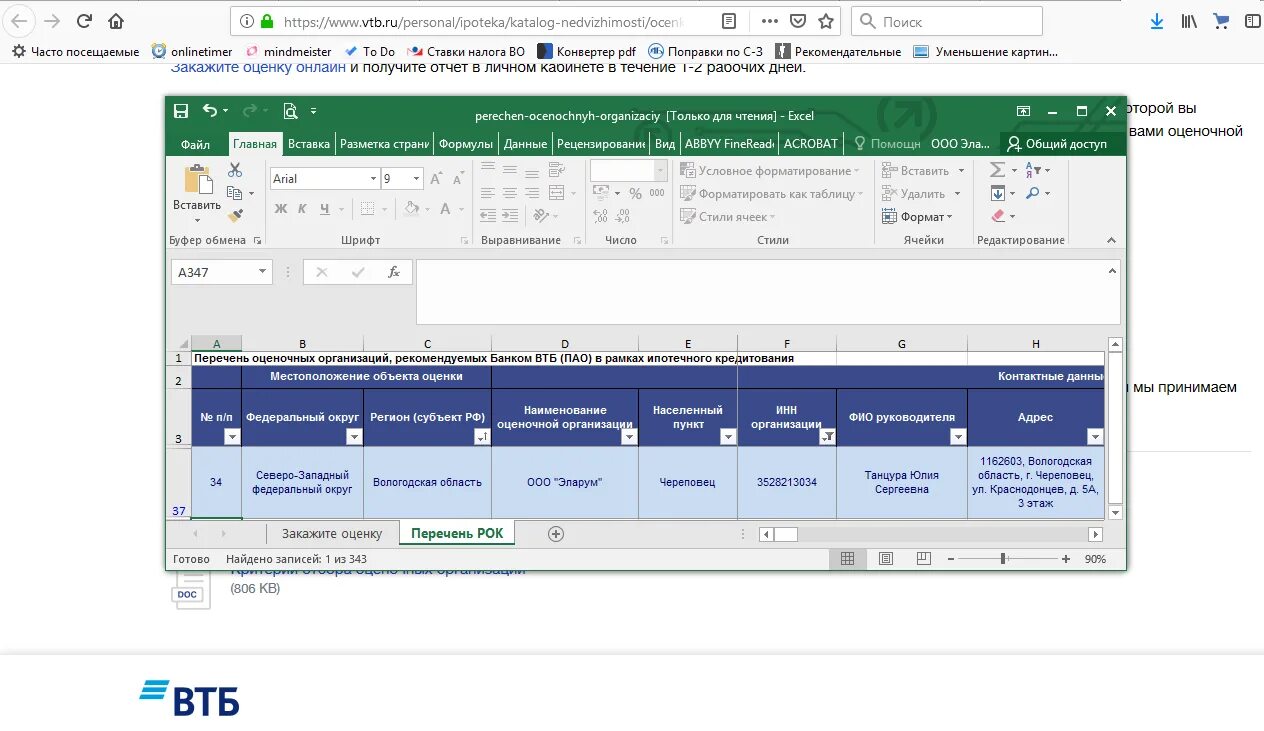Viewport: 1264px width, 731px height.
Task: Add a new sheet with the plus button
Action: pyautogui.click(x=556, y=534)
